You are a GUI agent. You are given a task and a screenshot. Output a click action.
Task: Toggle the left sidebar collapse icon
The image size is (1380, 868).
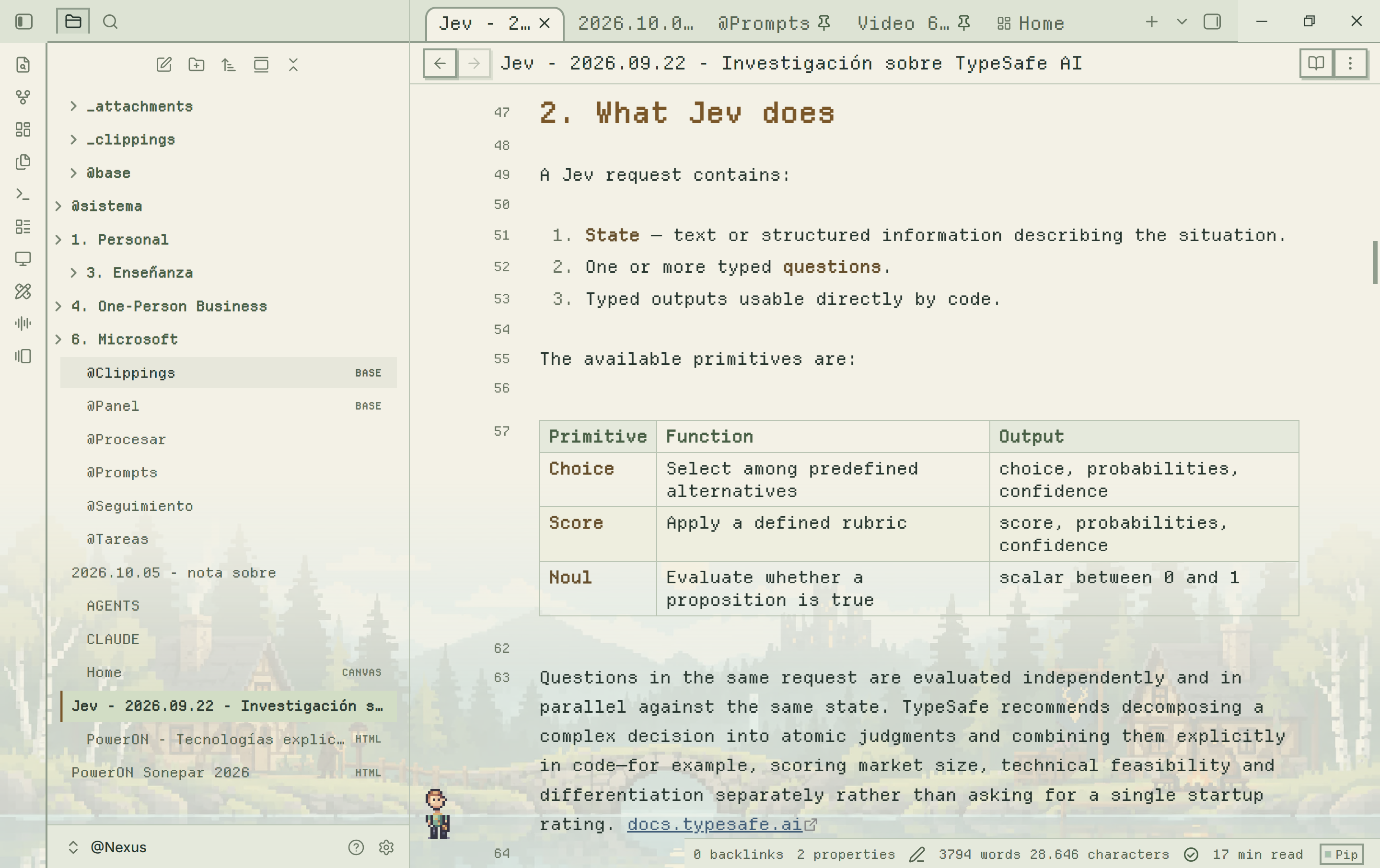23,22
